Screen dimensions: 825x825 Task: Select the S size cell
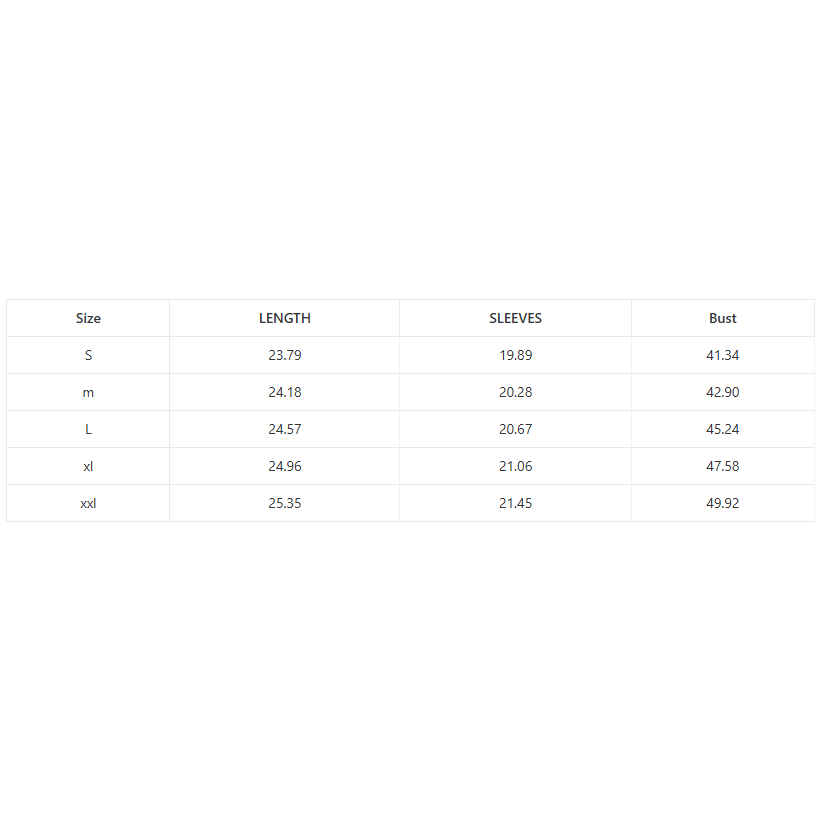pos(88,355)
